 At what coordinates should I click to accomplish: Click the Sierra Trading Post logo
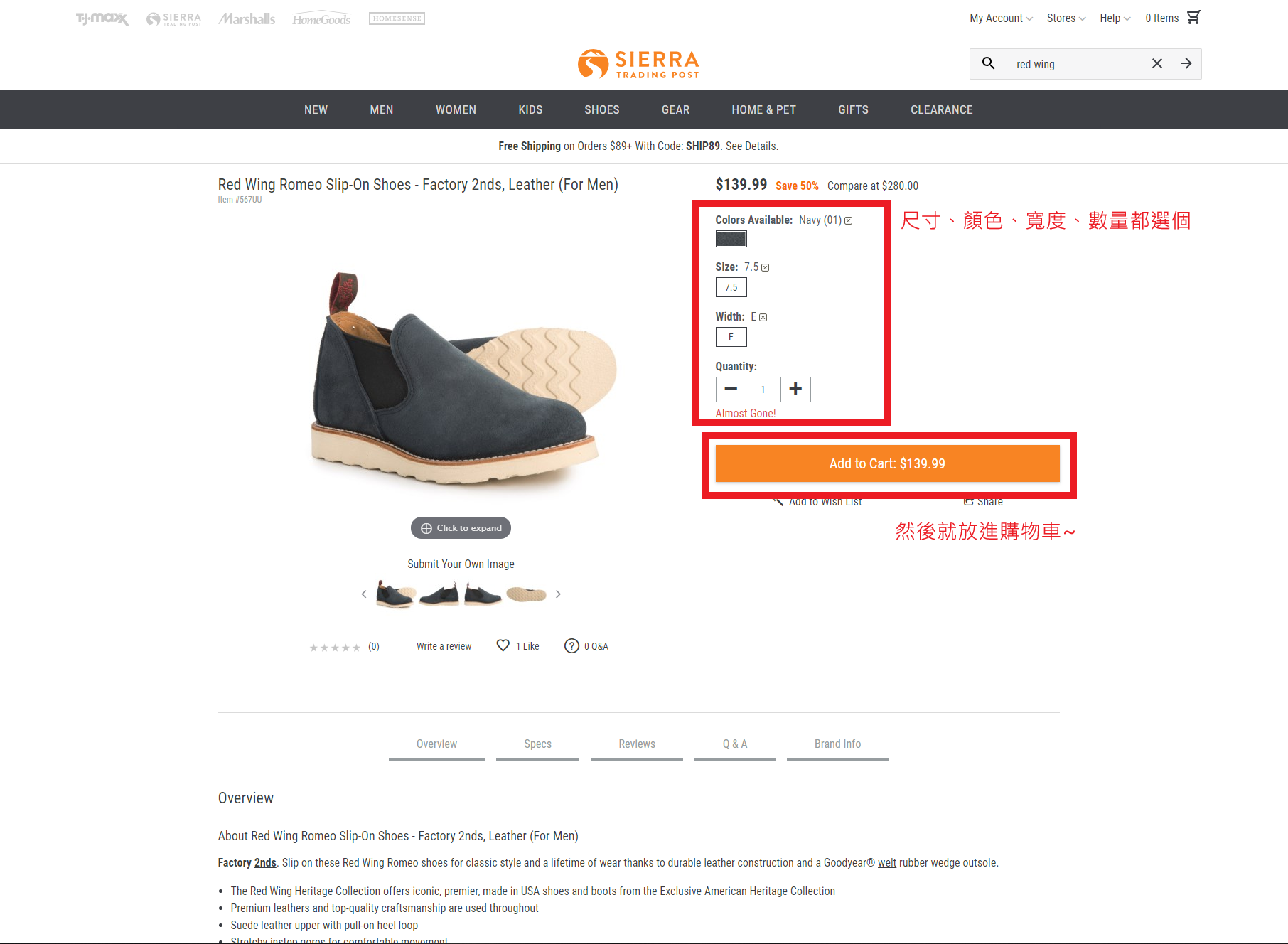(638, 63)
